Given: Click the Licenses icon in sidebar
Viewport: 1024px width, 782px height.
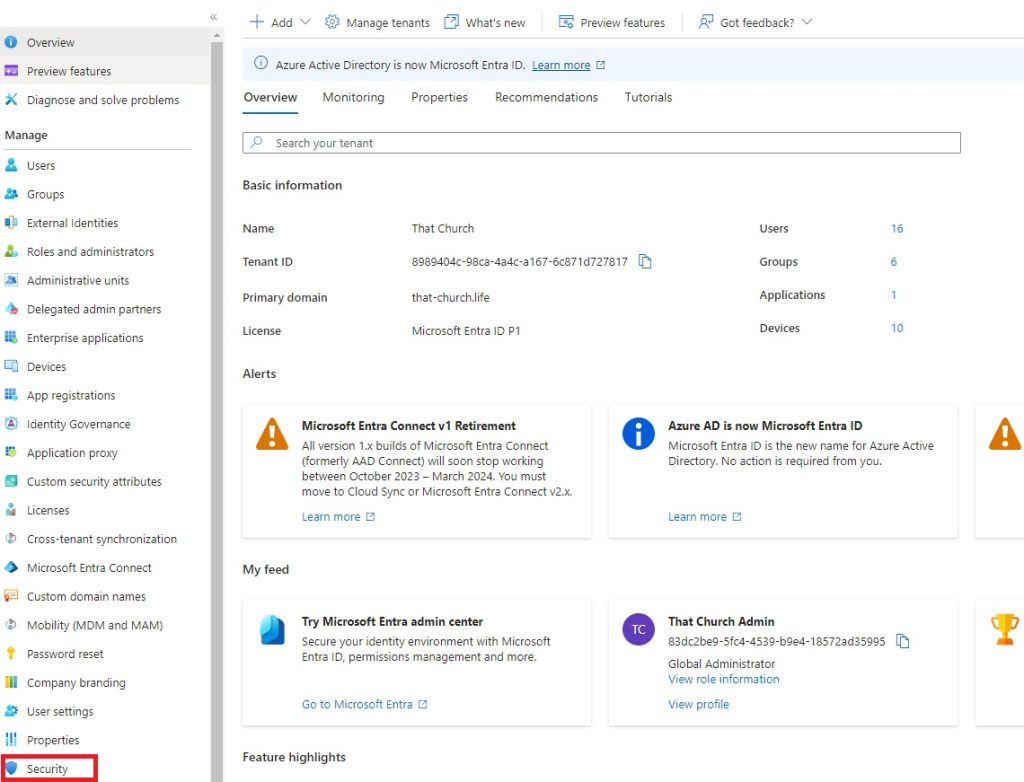Looking at the screenshot, I should [x=11, y=510].
